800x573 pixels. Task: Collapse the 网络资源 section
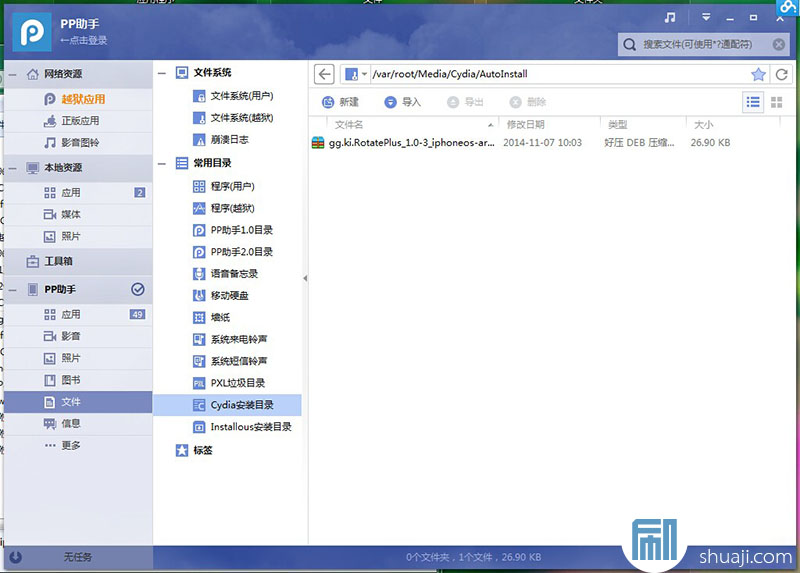pos(15,74)
